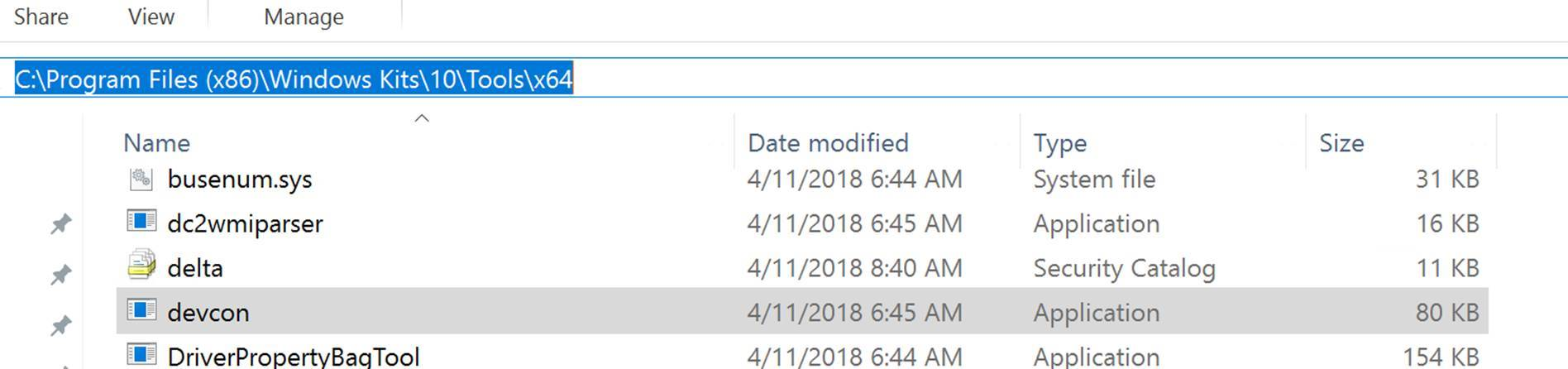Image resolution: width=1568 pixels, height=369 pixels.
Task: Click the DriverPropertyBagTool application icon
Action: 141,355
